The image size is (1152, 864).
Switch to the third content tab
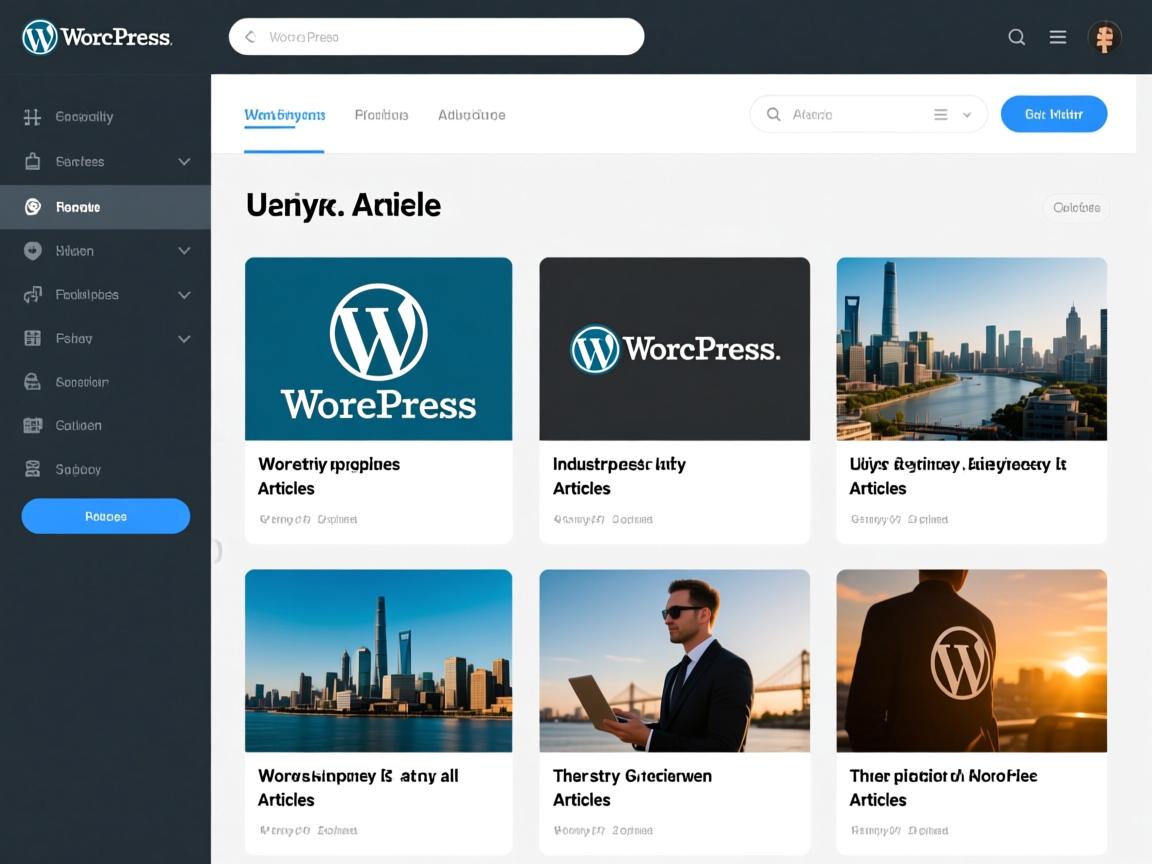click(471, 115)
